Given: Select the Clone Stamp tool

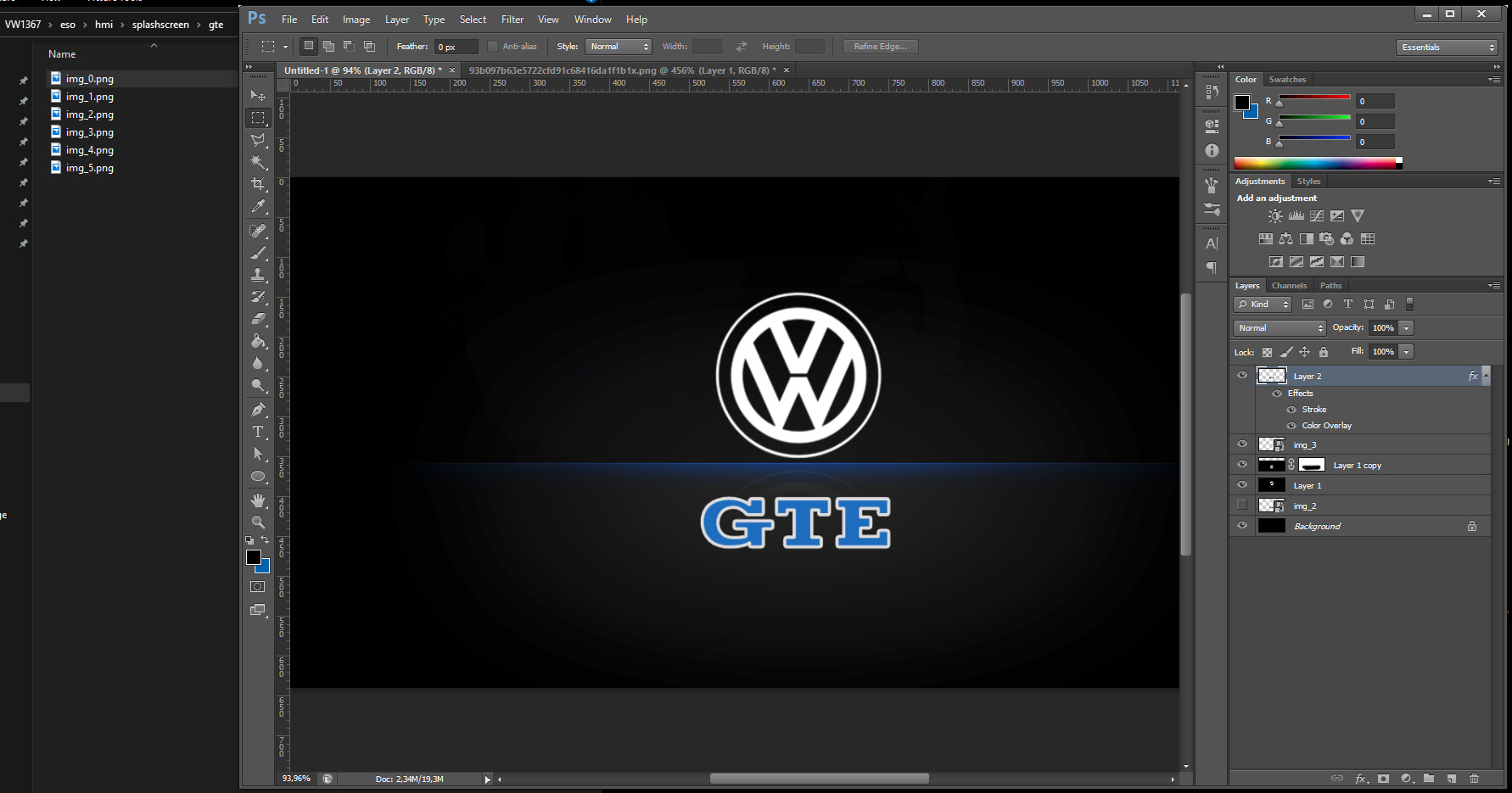Looking at the screenshot, I should (x=259, y=274).
